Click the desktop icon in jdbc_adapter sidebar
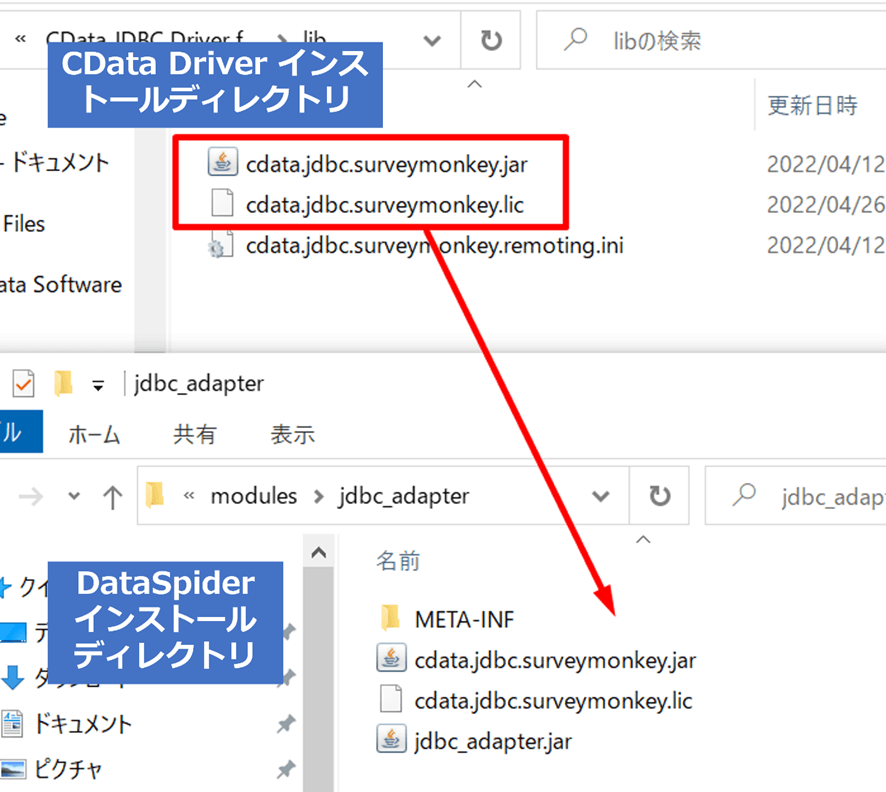Screen dimensions: 886x792 click(13, 632)
